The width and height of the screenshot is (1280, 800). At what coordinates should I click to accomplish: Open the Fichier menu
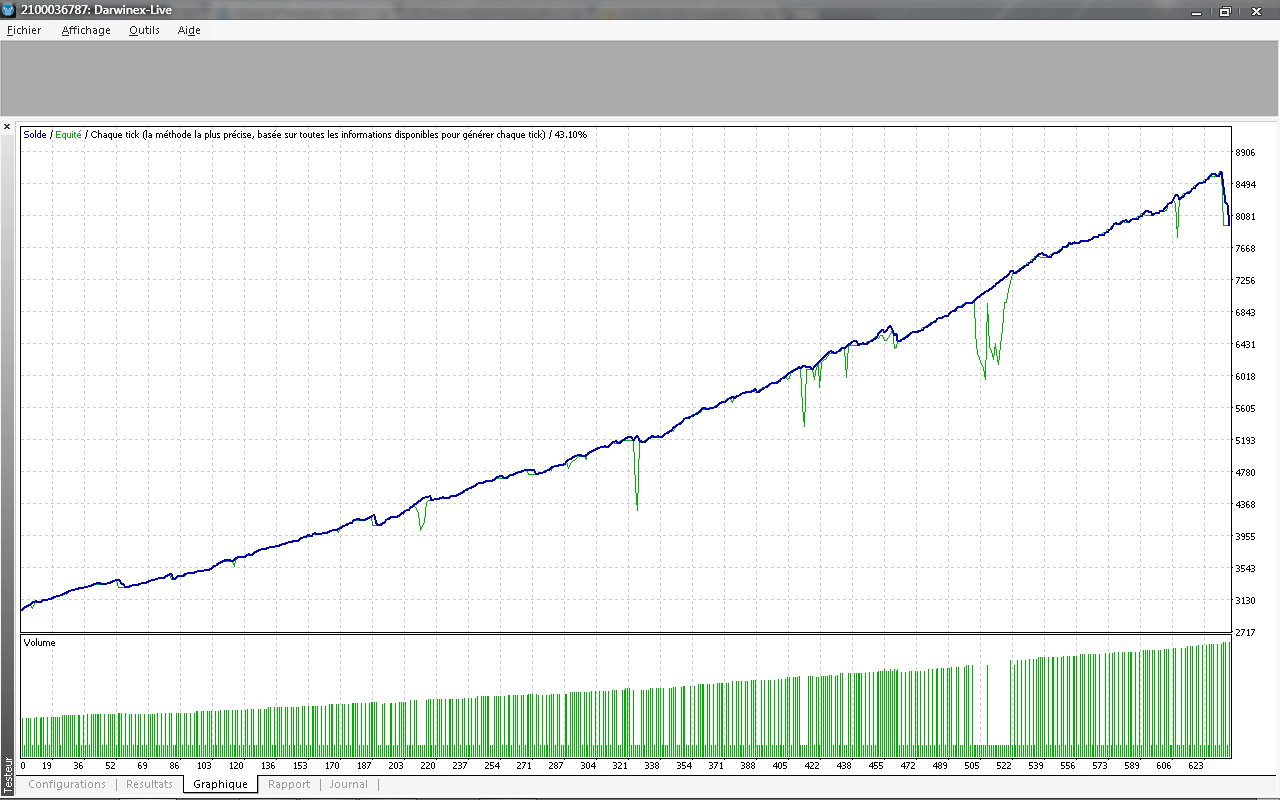point(24,30)
